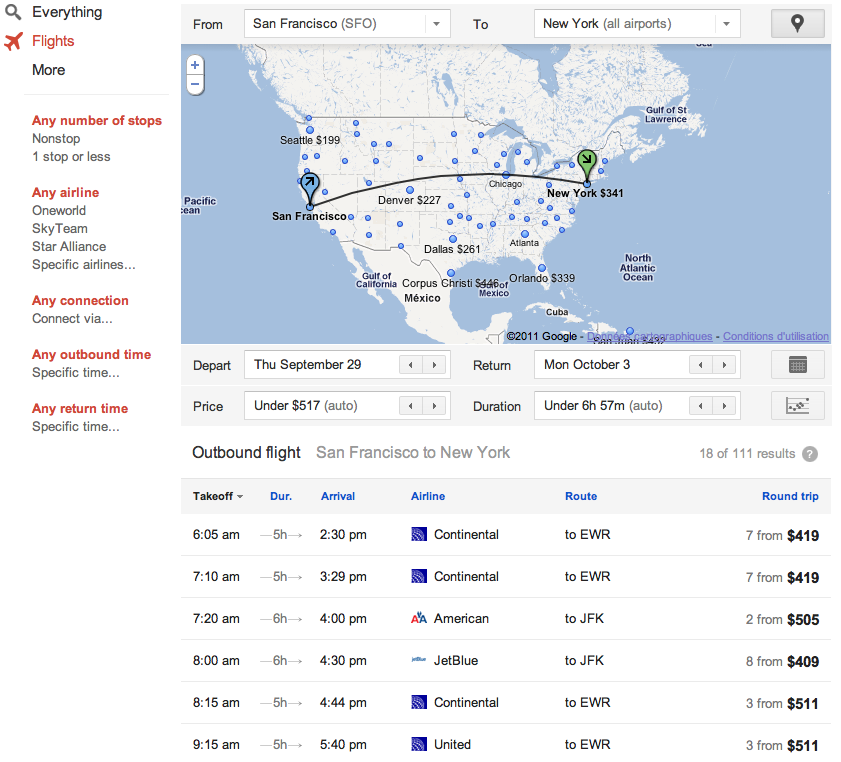Sort results by the Arrival column
This screenshot has height=762, width=841.
coord(338,497)
